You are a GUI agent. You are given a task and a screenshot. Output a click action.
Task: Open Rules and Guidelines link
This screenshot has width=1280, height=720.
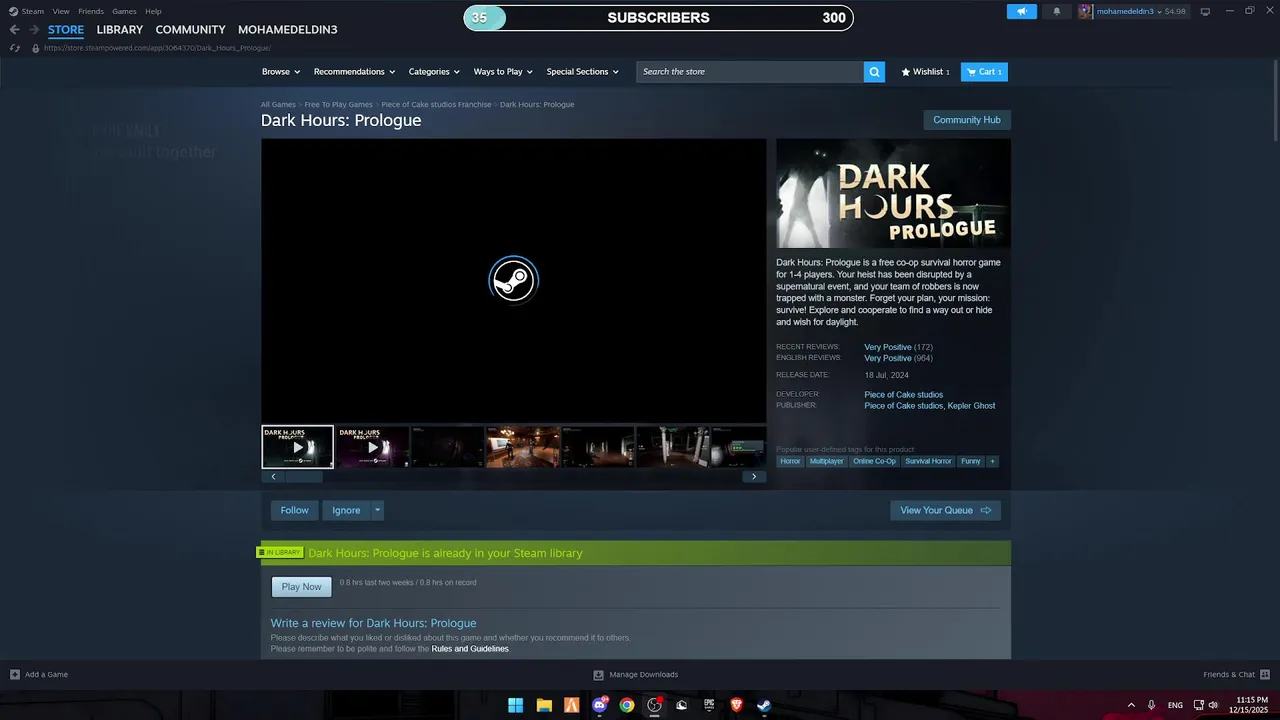pyautogui.click(x=470, y=649)
